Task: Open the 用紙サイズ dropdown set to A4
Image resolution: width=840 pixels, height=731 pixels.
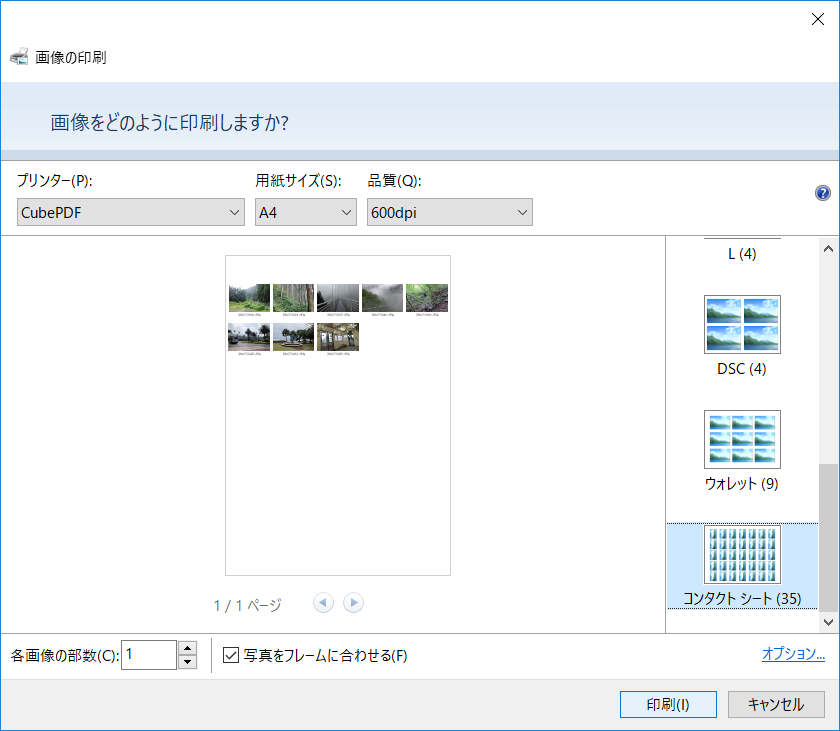Action: click(305, 212)
